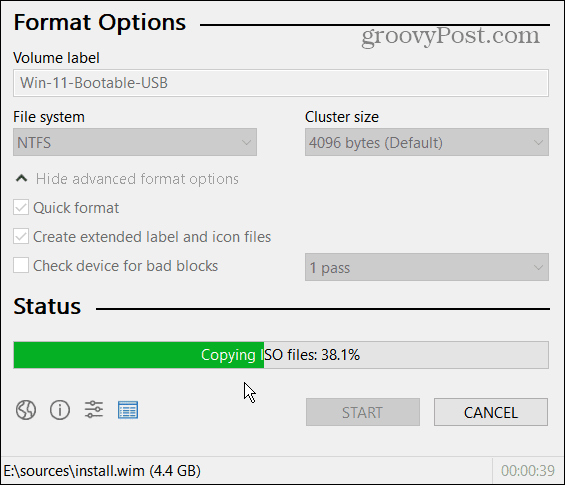This screenshot has height=485, width=565.
Task: Open the About info icon
Action: point(59,410)
